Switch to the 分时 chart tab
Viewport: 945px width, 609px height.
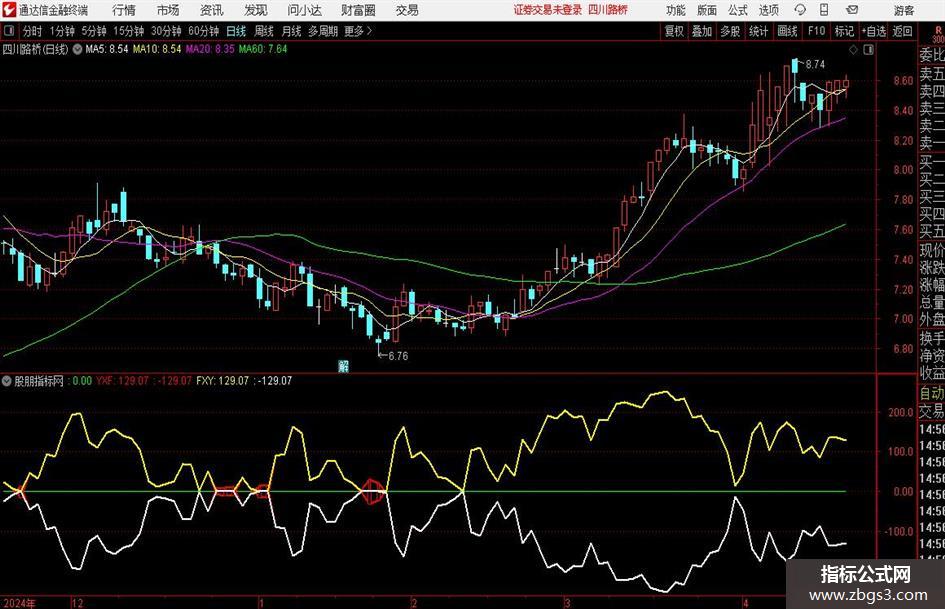tap(32, 31)
